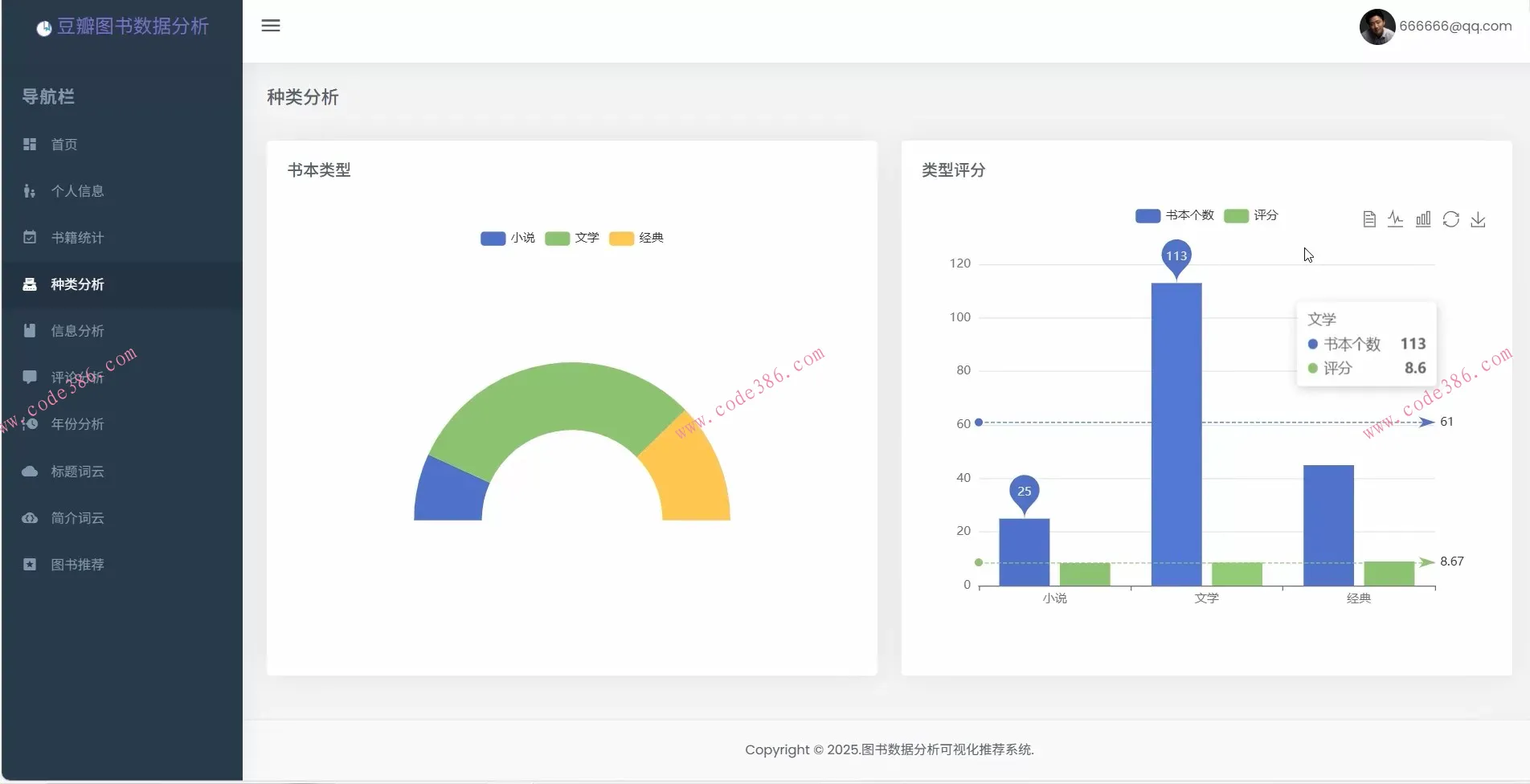
Task: Open data view icon in chart toolbox
Action: [1369, 219]
